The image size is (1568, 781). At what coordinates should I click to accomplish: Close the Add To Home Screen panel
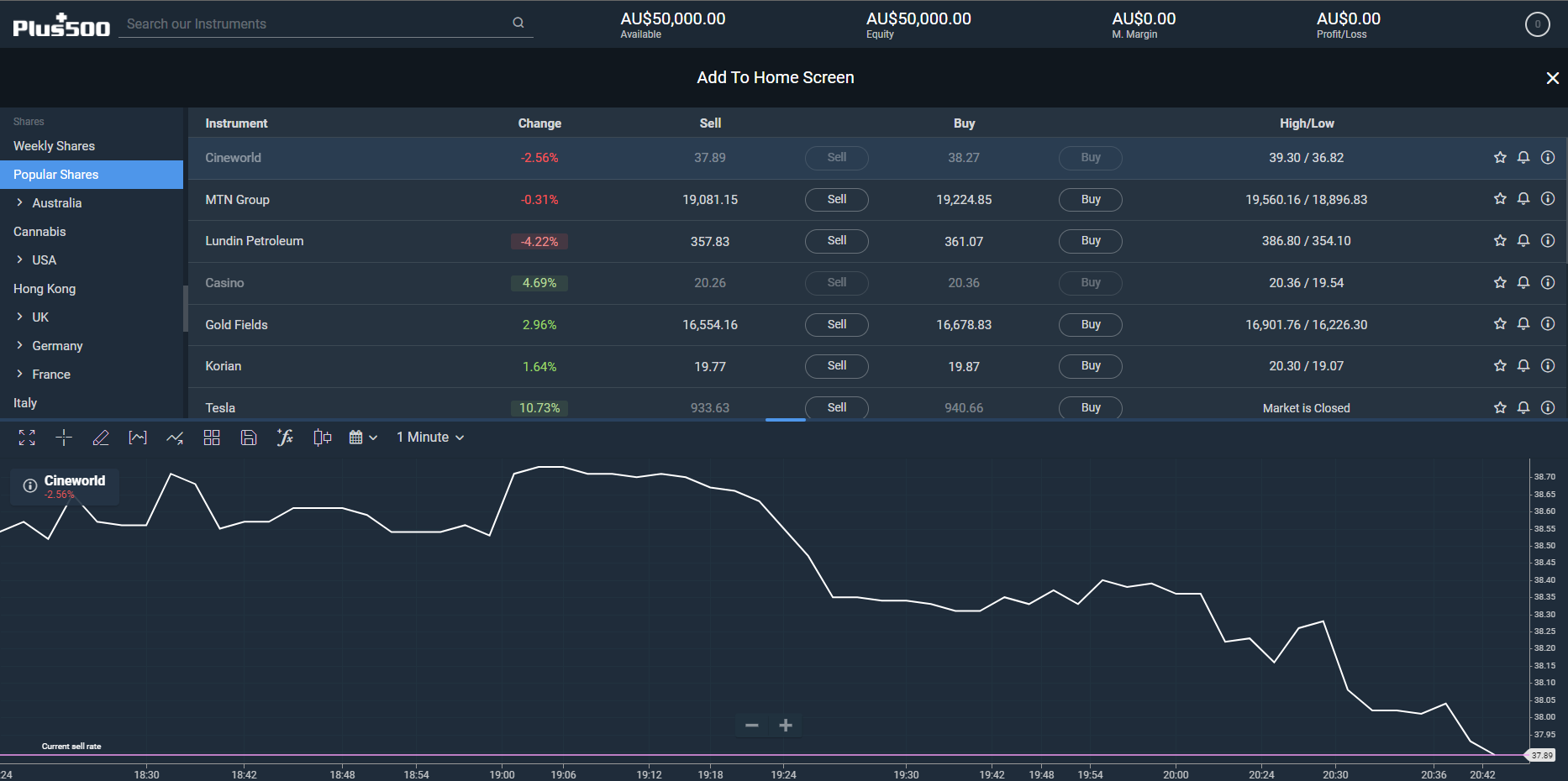click(1552, 78)
